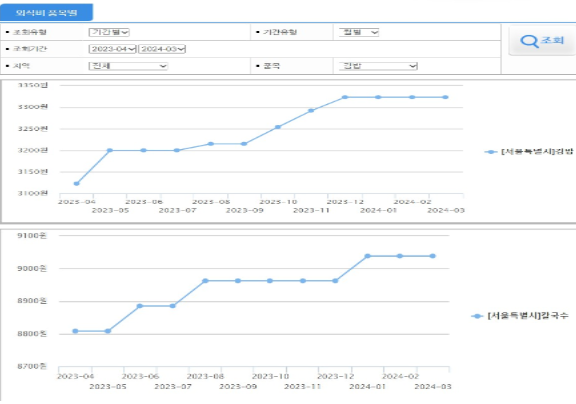This screenshot has height=404, width=576.
Task: Click the magnifier icon in the 조회 button
Action: pyautogui.click(x=529, y=41)
